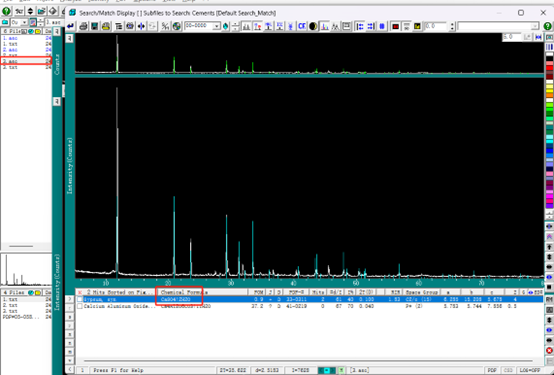Click the half-moon contrast icon in toolbar
The image size is (554, 375).
[313, 26]
